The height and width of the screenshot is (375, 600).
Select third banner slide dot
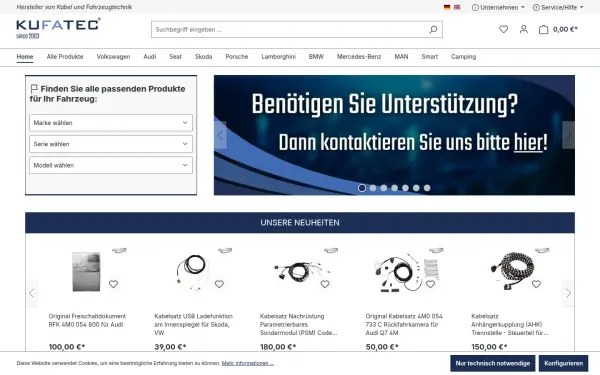tap(384, 188)
